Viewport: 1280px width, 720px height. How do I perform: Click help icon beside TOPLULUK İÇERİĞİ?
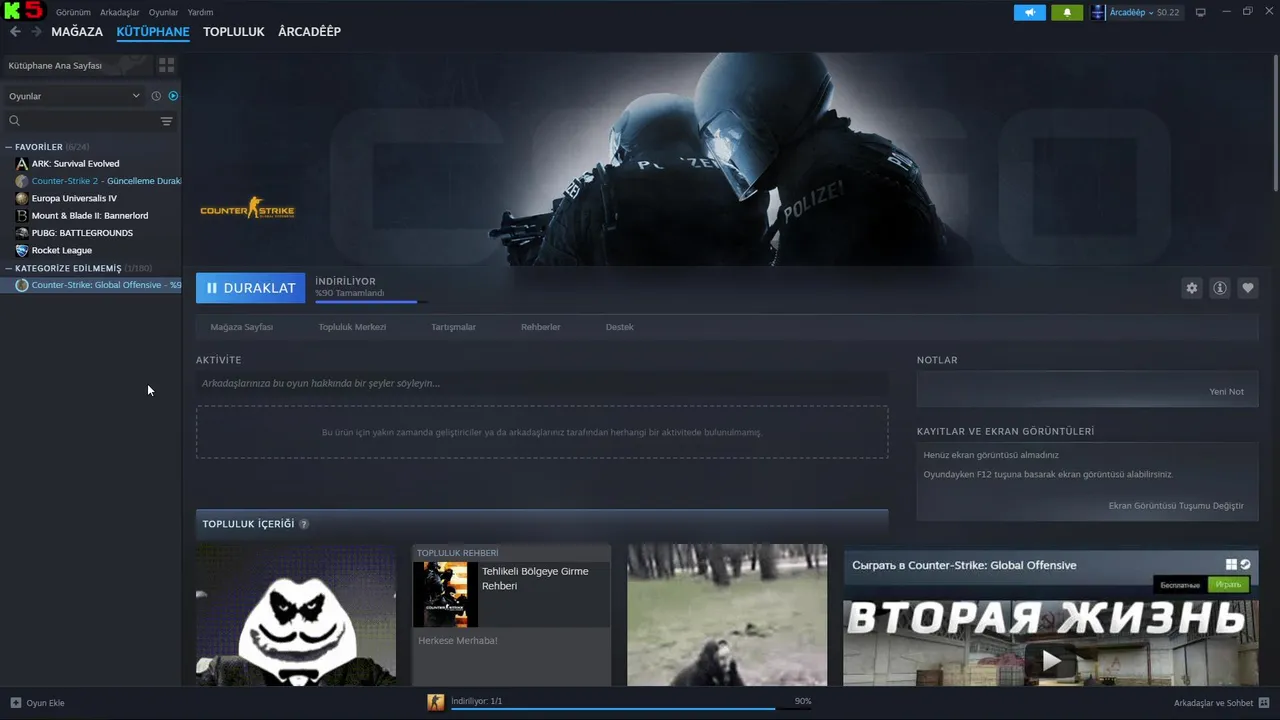point(304,524)
